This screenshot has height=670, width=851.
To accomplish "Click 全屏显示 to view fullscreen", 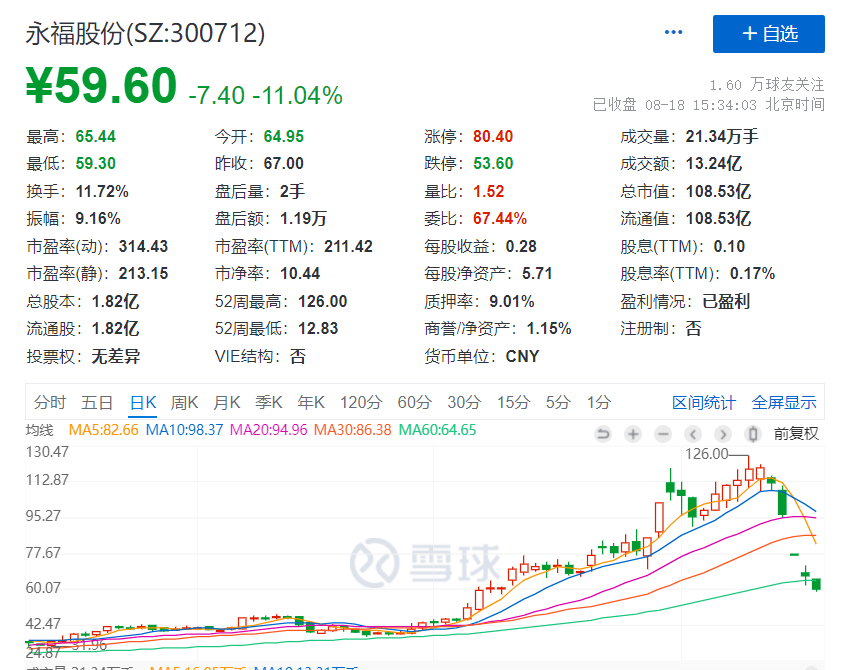I will tap(784, 403).
